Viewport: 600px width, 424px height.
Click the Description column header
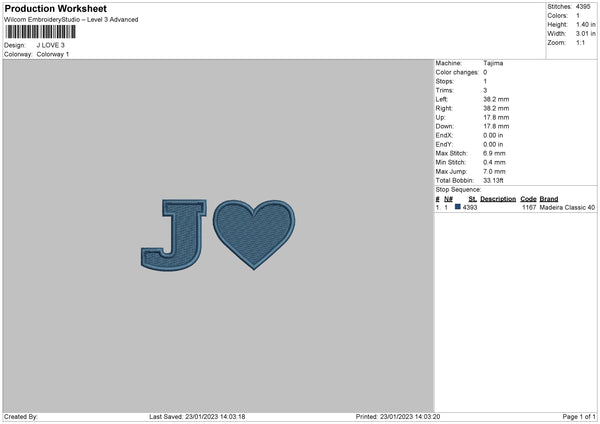pos(497,198)
